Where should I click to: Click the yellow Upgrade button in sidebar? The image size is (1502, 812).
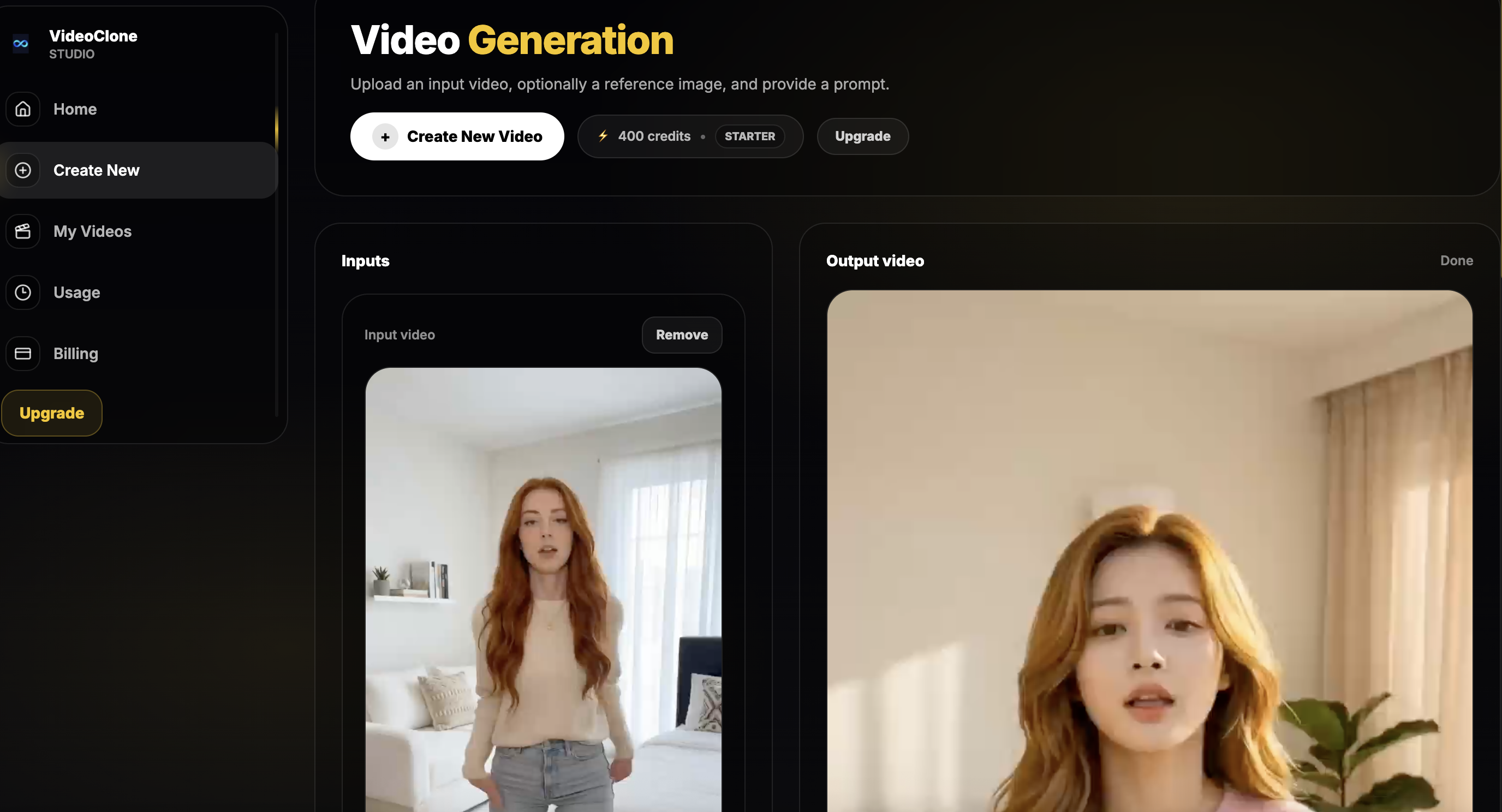click(x=51, y=413)
